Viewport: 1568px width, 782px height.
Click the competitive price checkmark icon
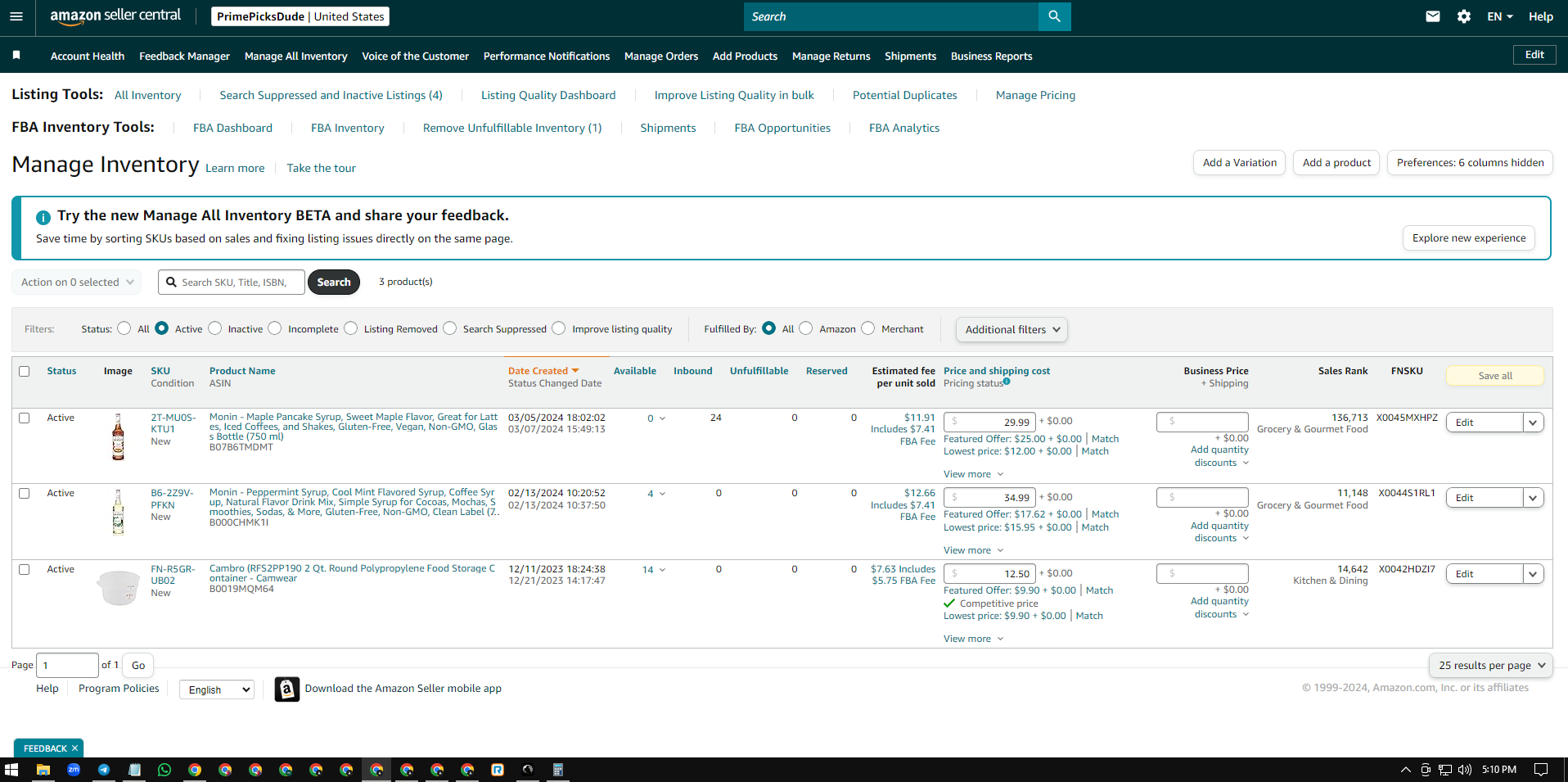pyautogui.click(x=949, y=603)
